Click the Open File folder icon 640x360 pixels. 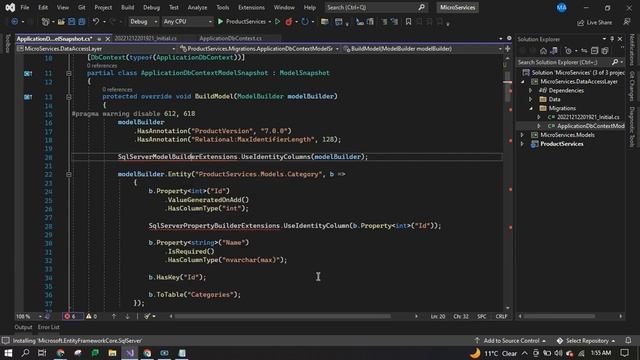61,22
